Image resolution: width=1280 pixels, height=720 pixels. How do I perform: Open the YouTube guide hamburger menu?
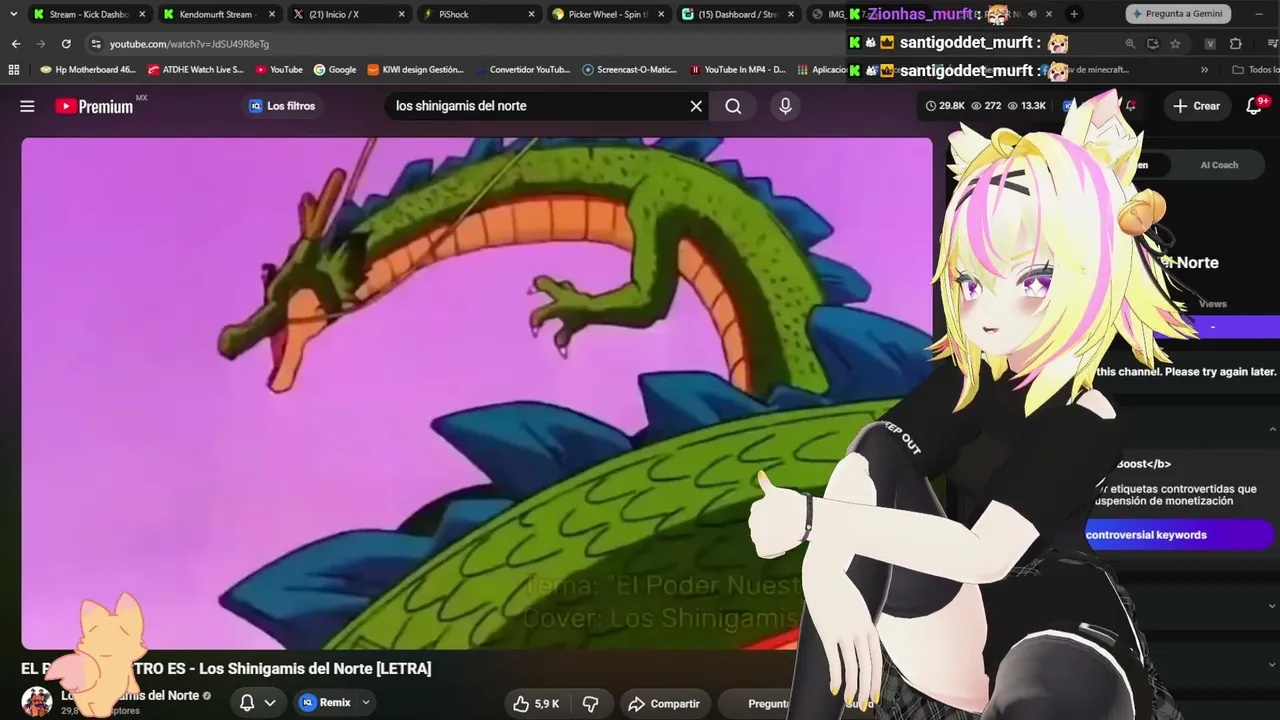pyautogui.click(x=27, y=106)
